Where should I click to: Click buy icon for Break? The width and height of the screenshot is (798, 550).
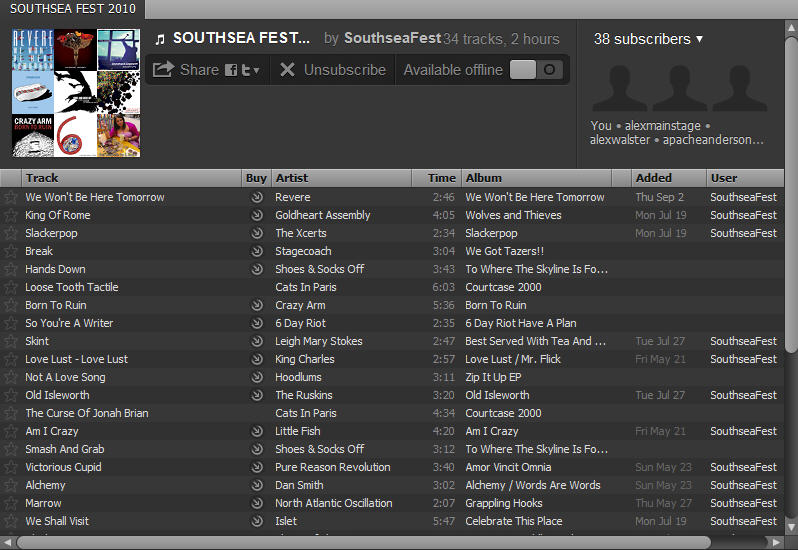257,251
